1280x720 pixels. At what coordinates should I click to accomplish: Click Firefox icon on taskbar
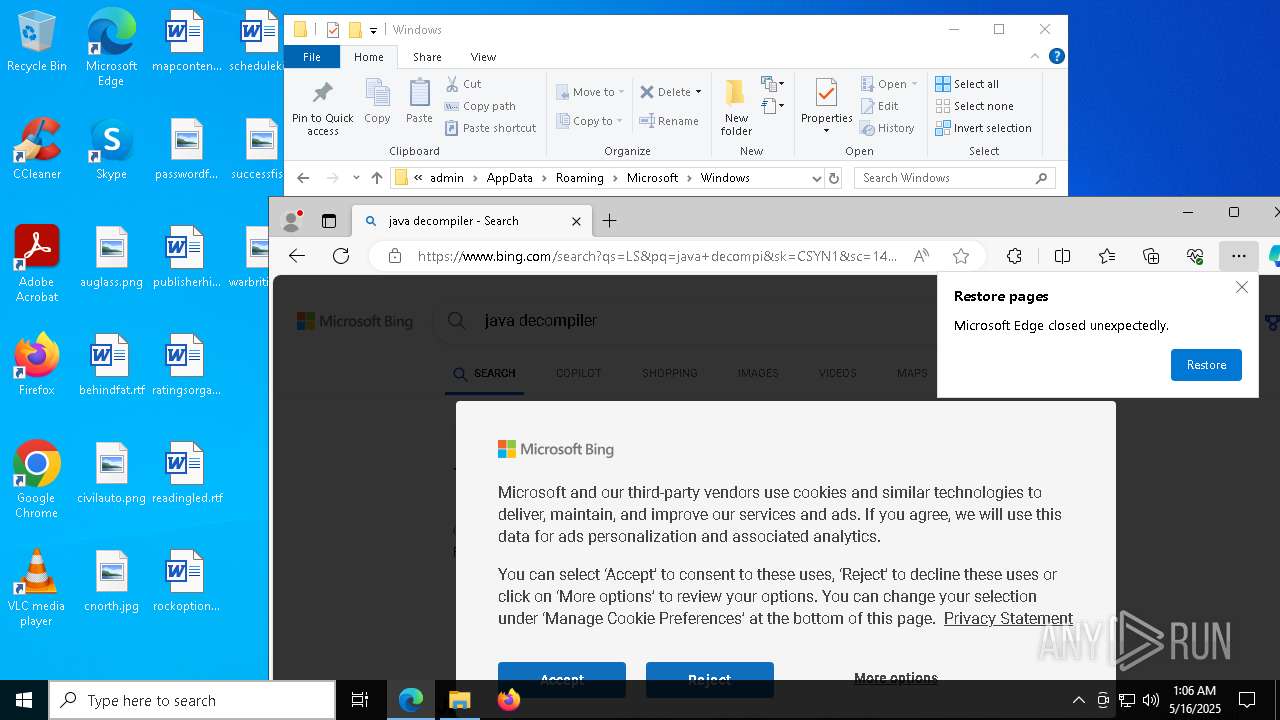(x=508, y=700)
